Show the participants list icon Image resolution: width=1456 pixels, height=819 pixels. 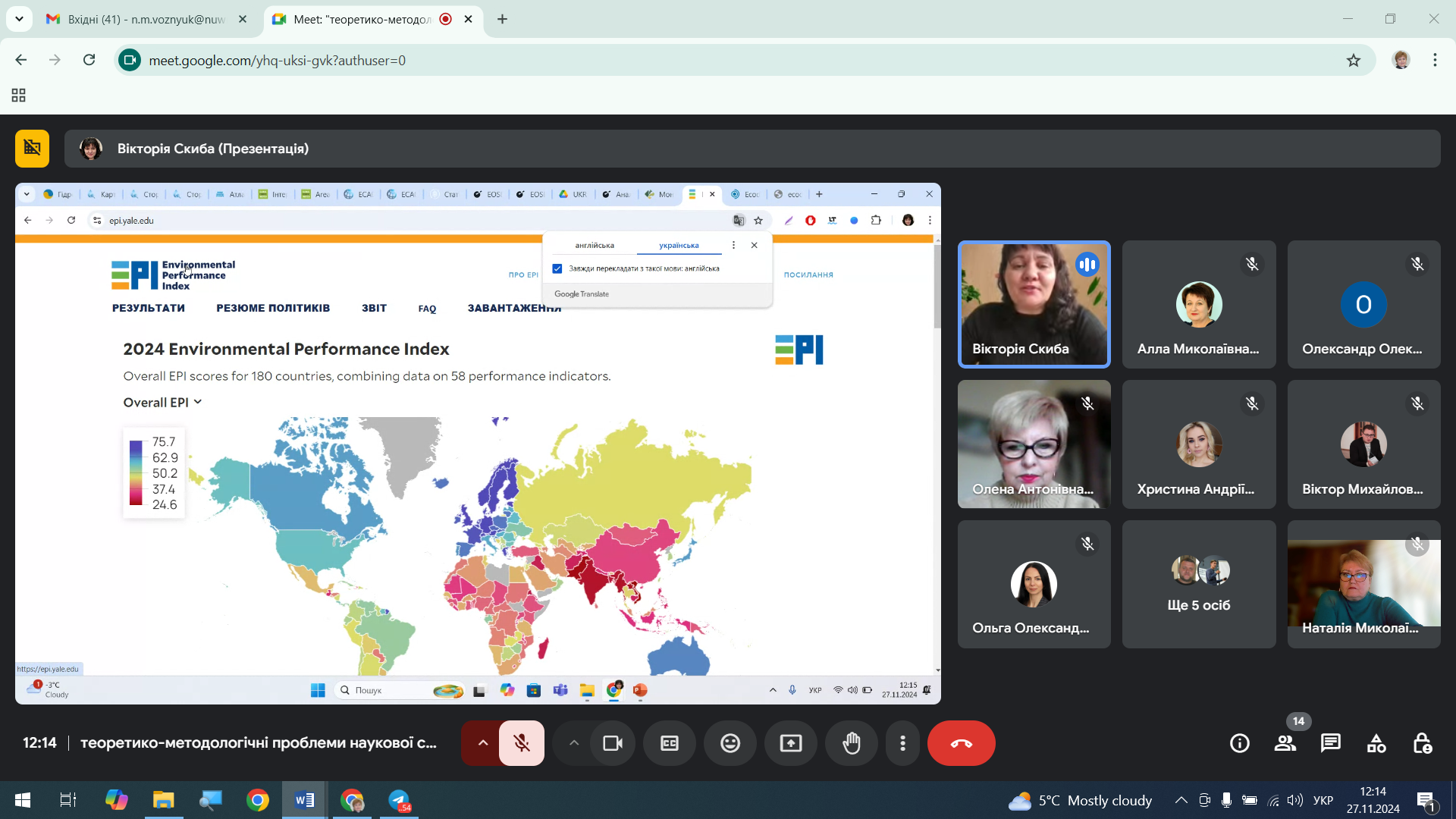coord(1285,743)
